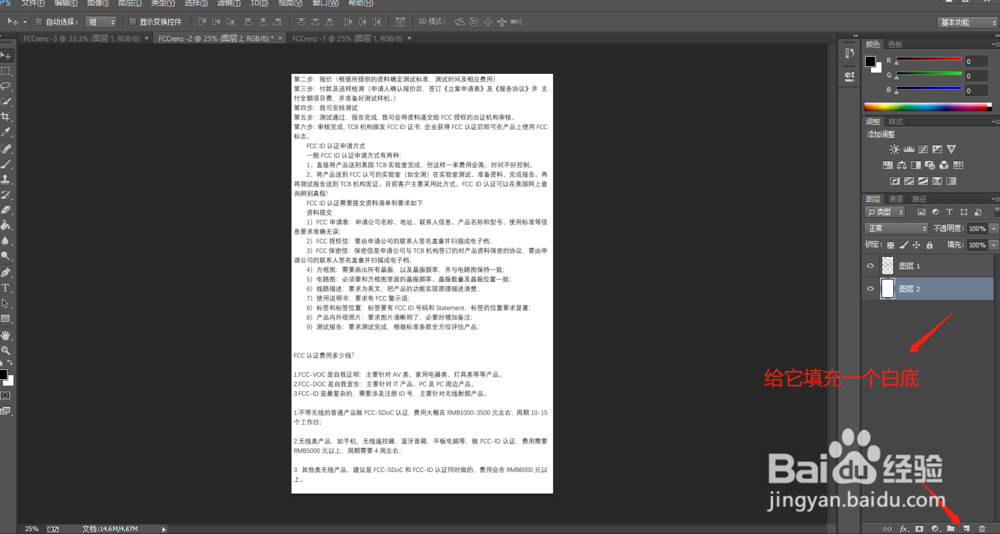Add Brightness/Contrast adjustment sun icon
1000x534 pixels.
click(894, 149)
